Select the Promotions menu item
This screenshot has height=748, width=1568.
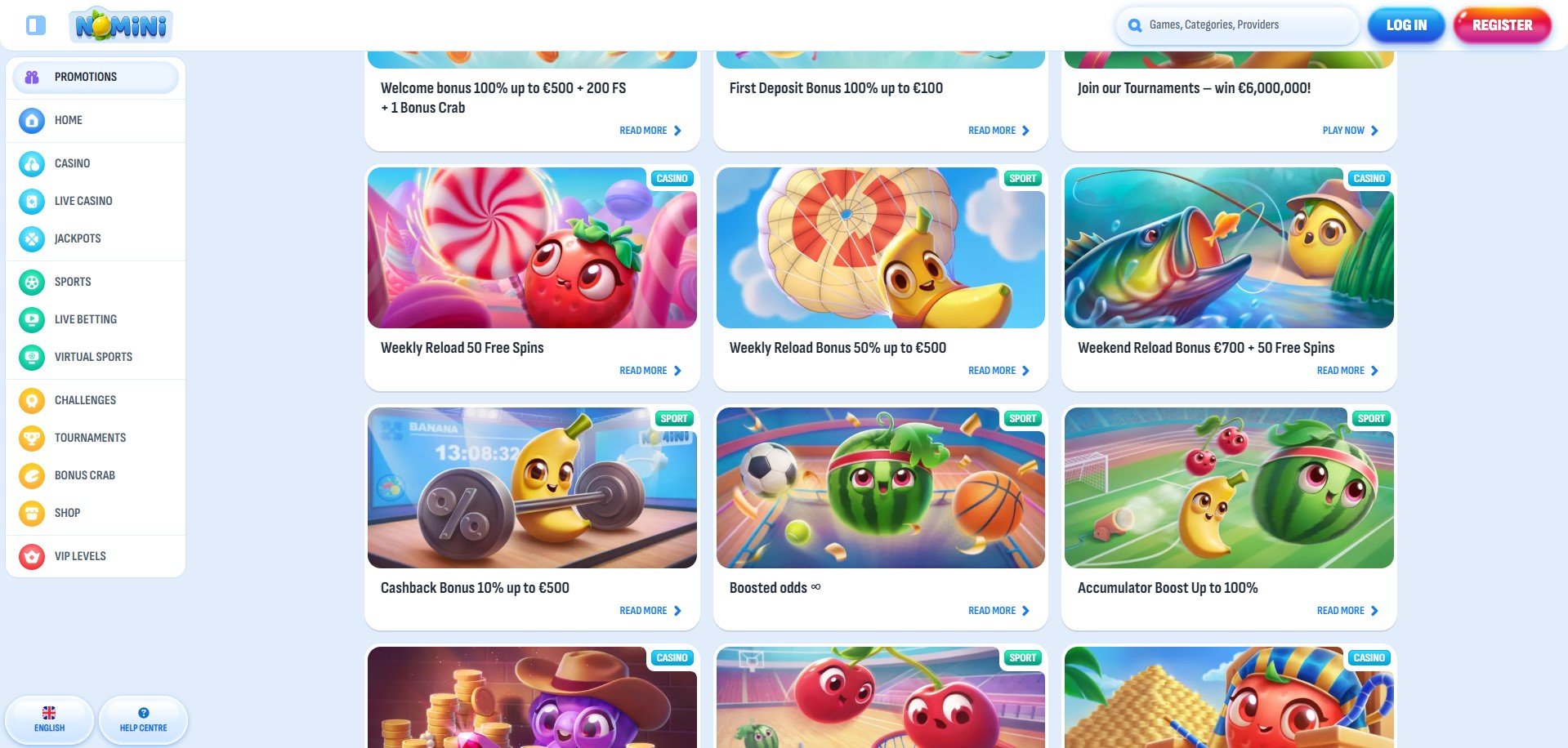click(x=96, y=77)
